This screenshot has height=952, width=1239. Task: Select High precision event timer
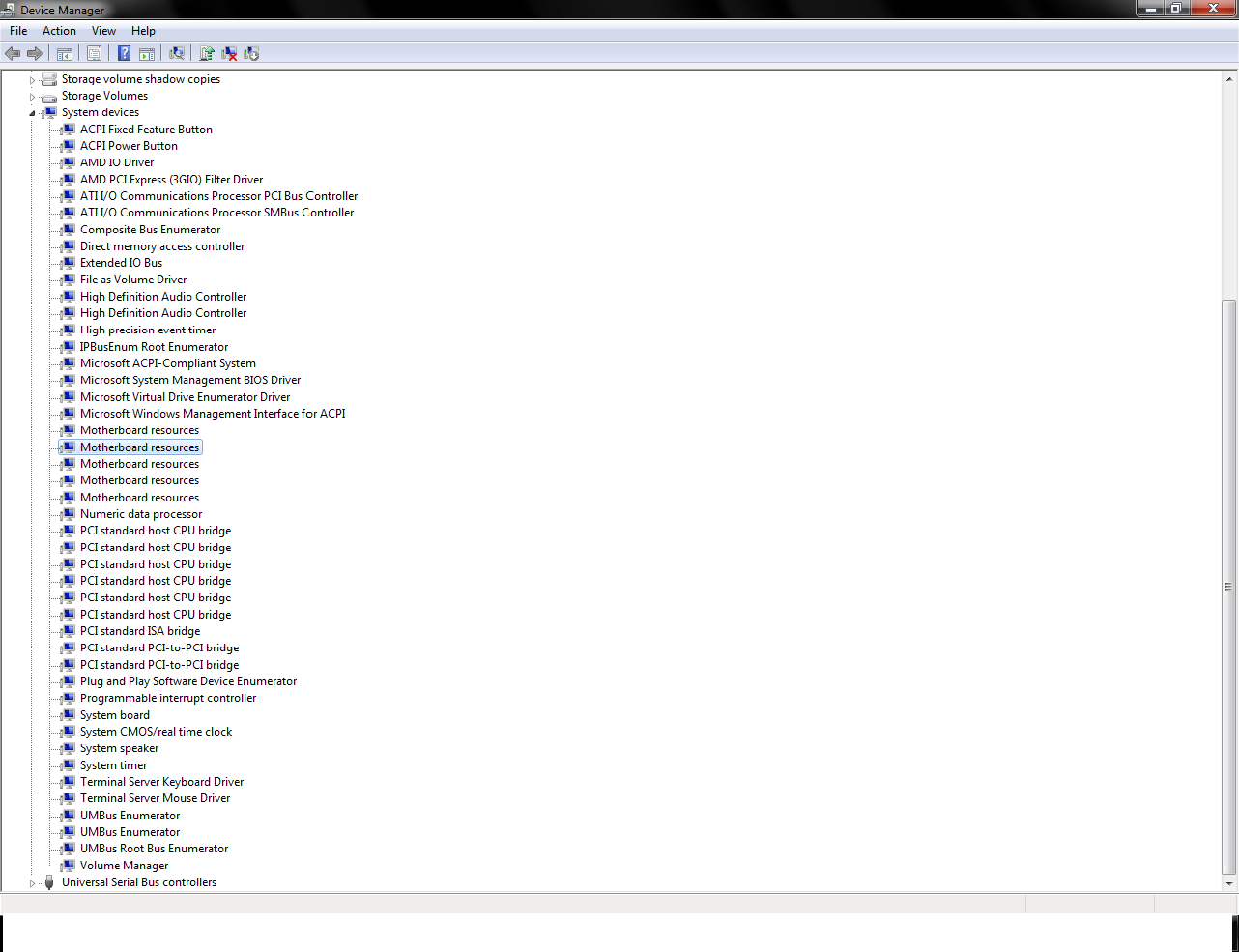point(148,331)
